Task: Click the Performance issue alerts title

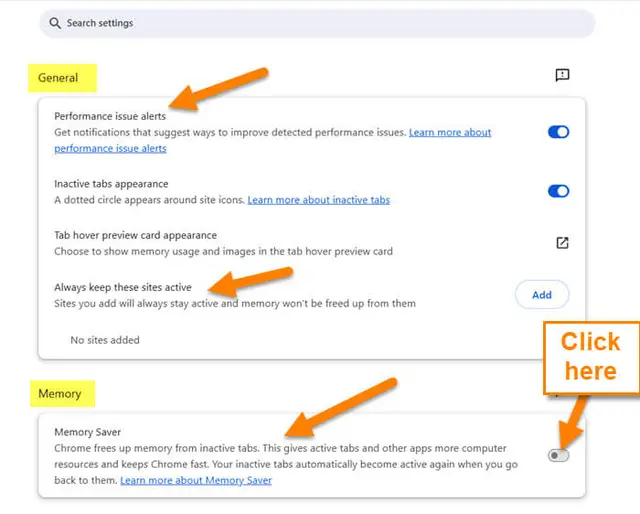Action: coord(110,116)
